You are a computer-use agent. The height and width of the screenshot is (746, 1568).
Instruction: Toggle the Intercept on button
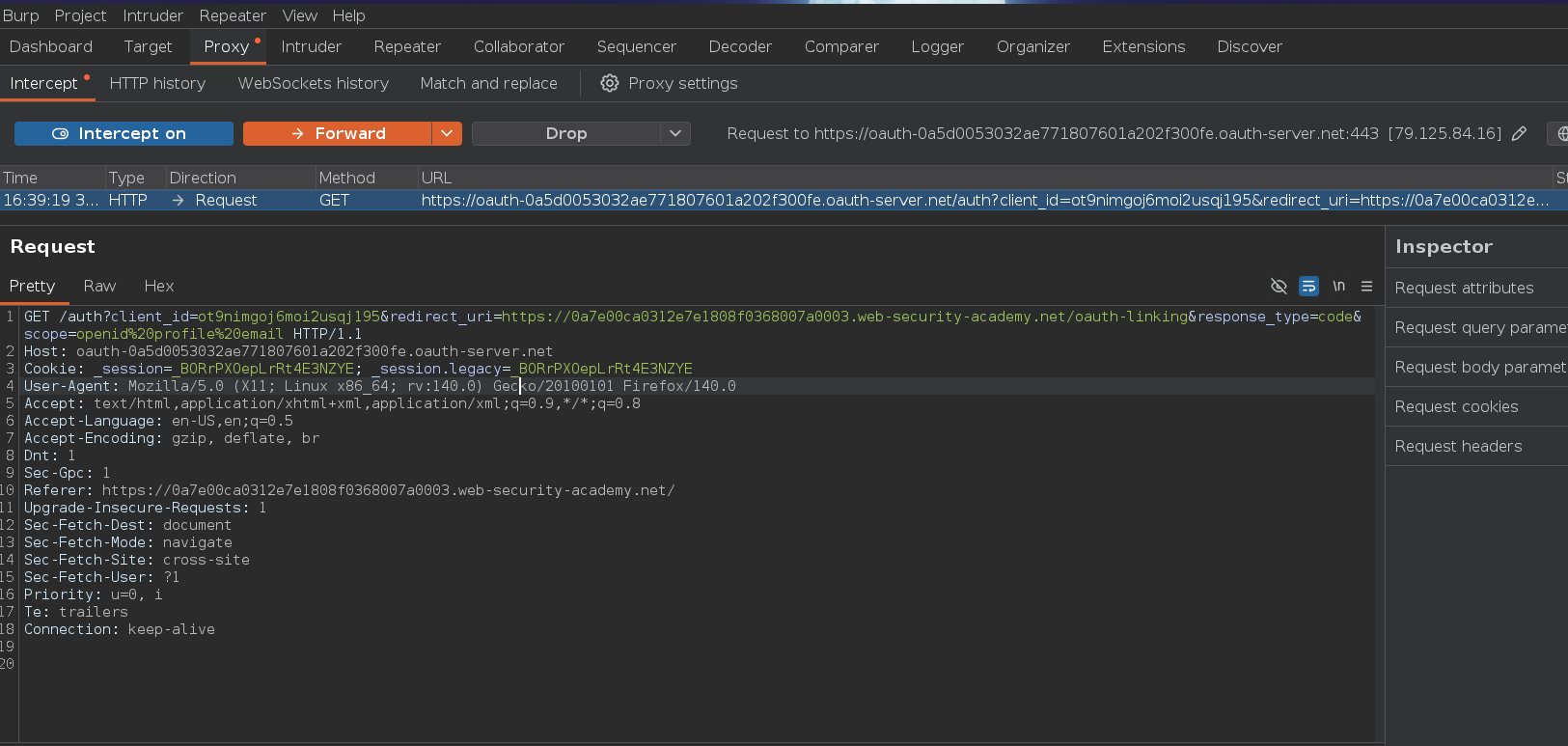(124, 133)
